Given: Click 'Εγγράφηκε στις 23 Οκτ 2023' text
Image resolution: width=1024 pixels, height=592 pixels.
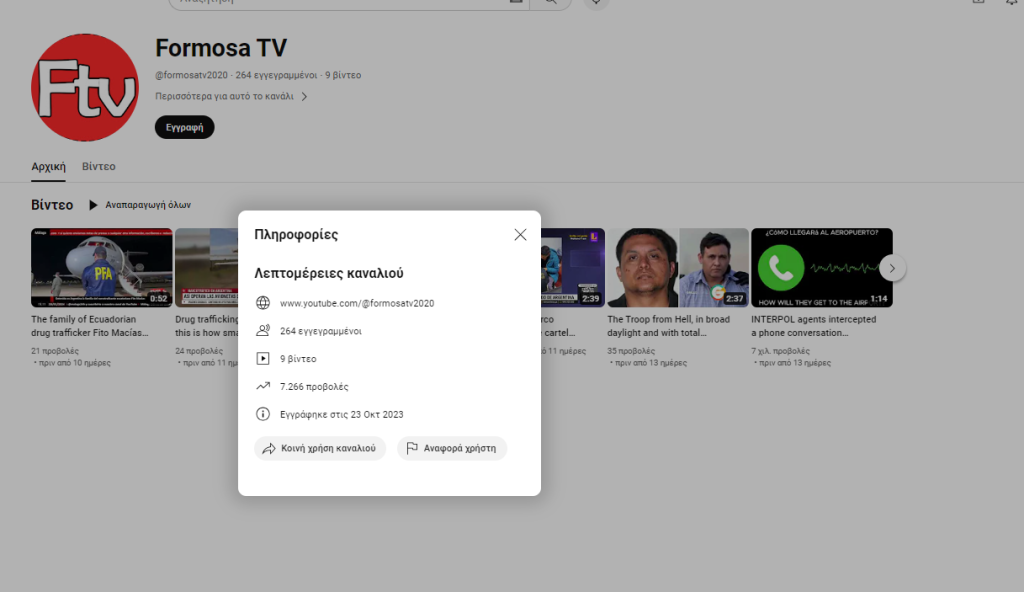Looking at the screenshot, I should [x=342, y=414].
